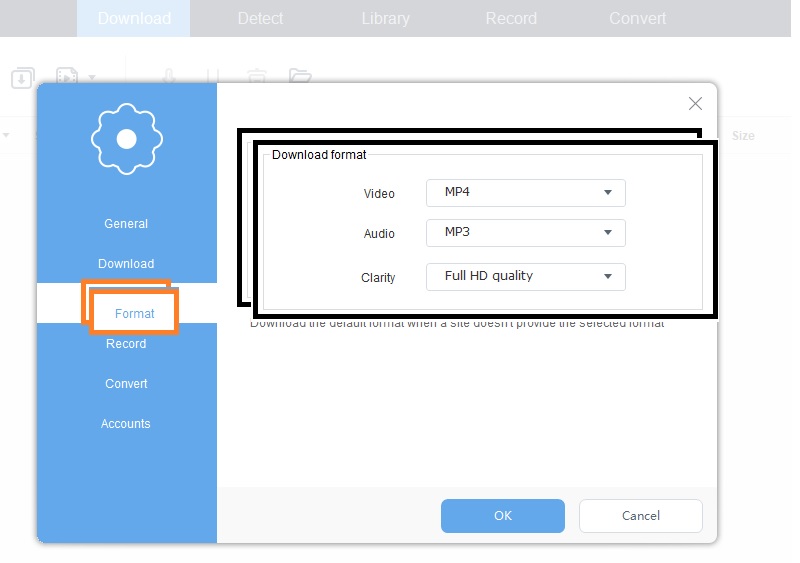Click the Cancel button
This screenshot has height=563, width=800.
point(641,516)
